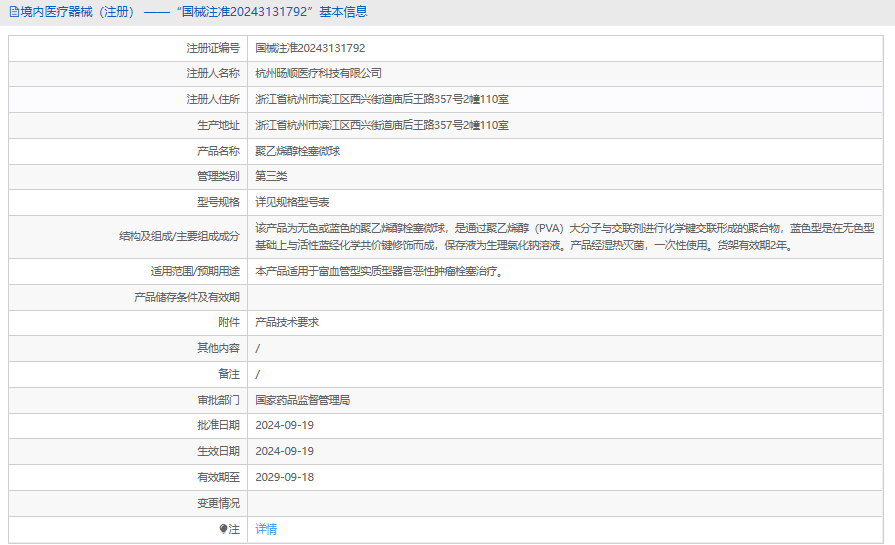Click the 注册人名称 row label
The width and height of the screenshot is (895, 545).
[213, 73]
